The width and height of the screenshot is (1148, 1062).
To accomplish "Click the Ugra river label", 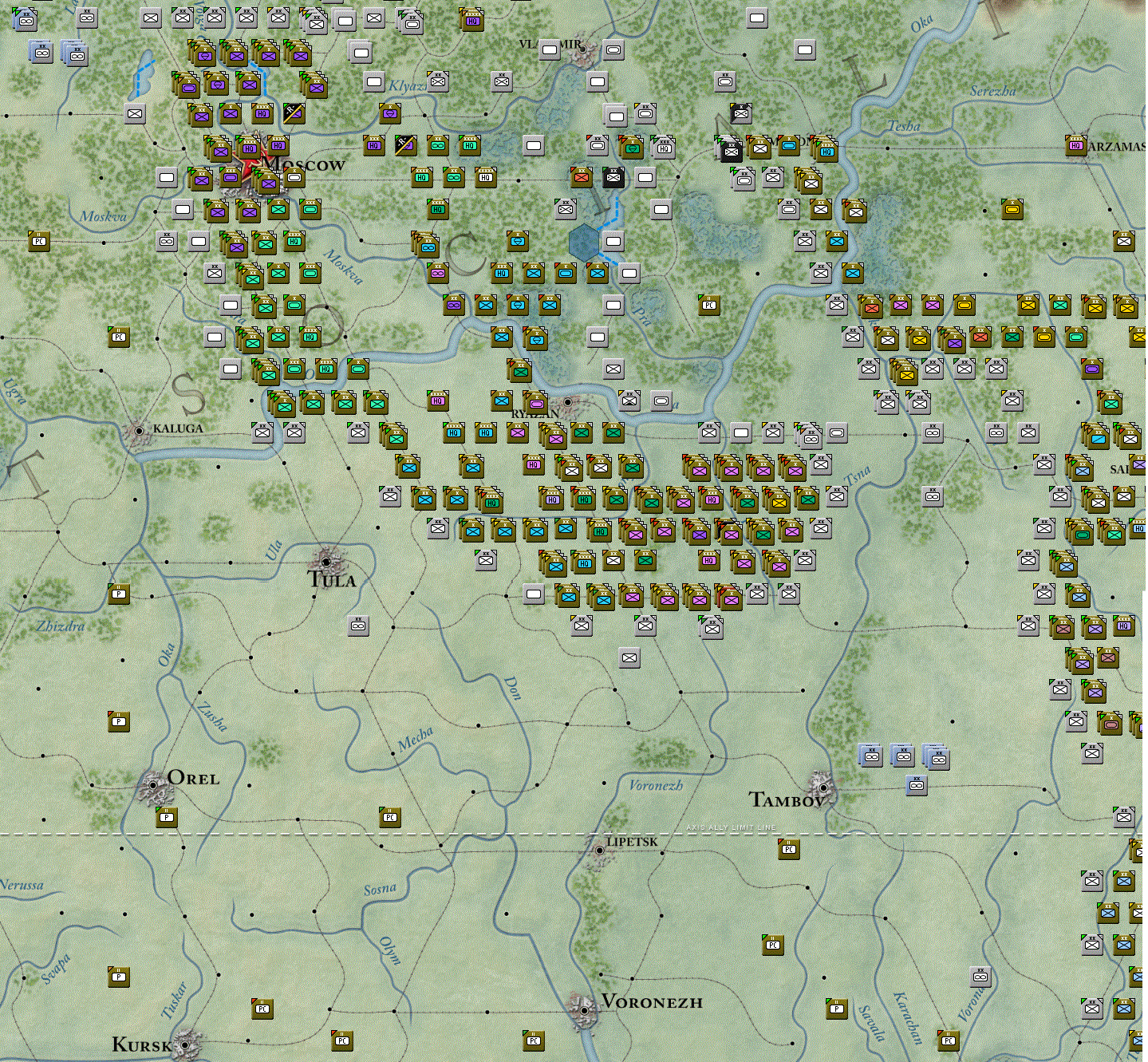I will coord(14,392).
